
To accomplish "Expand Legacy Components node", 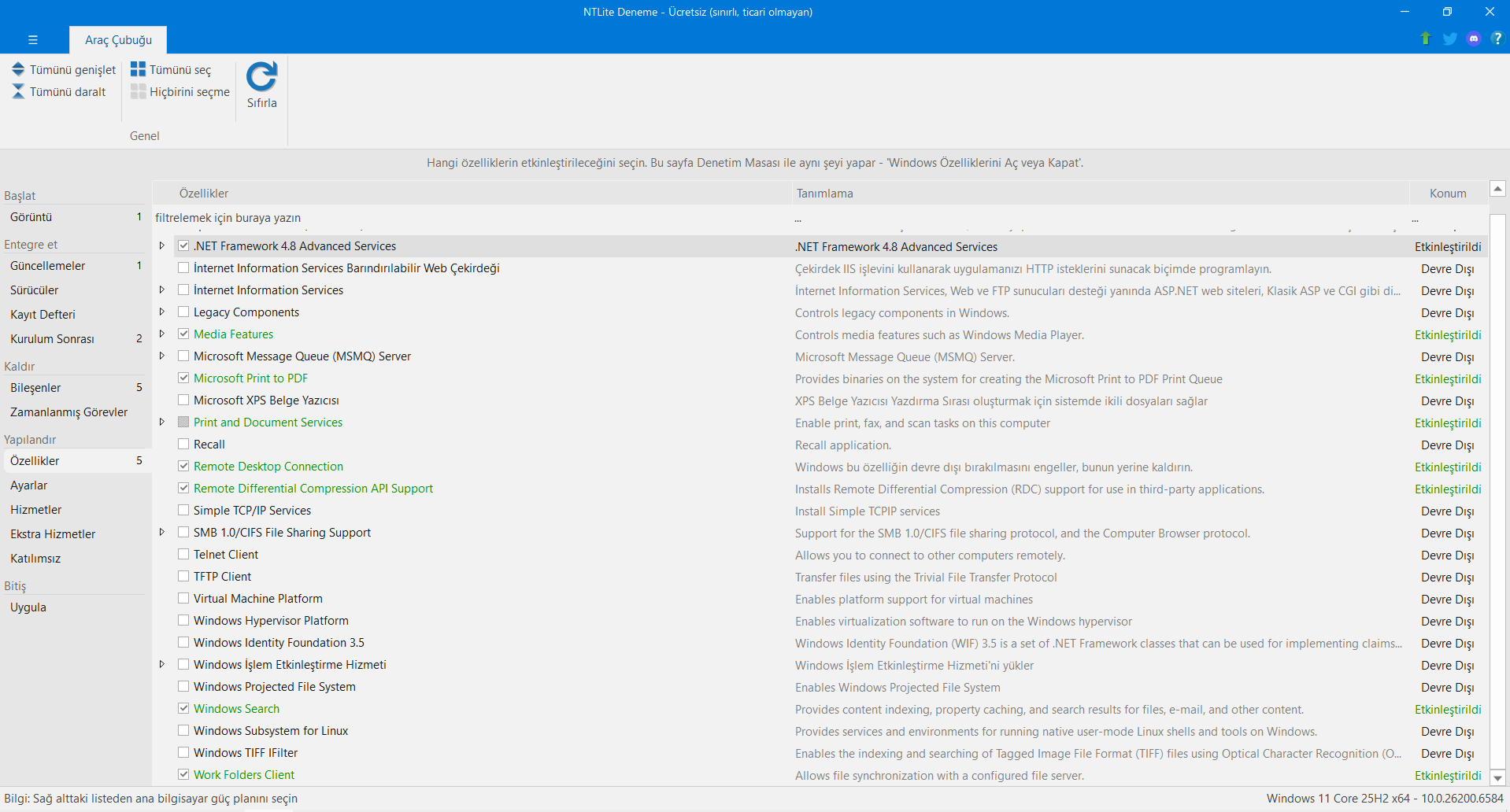I will [x=162, y=312].
